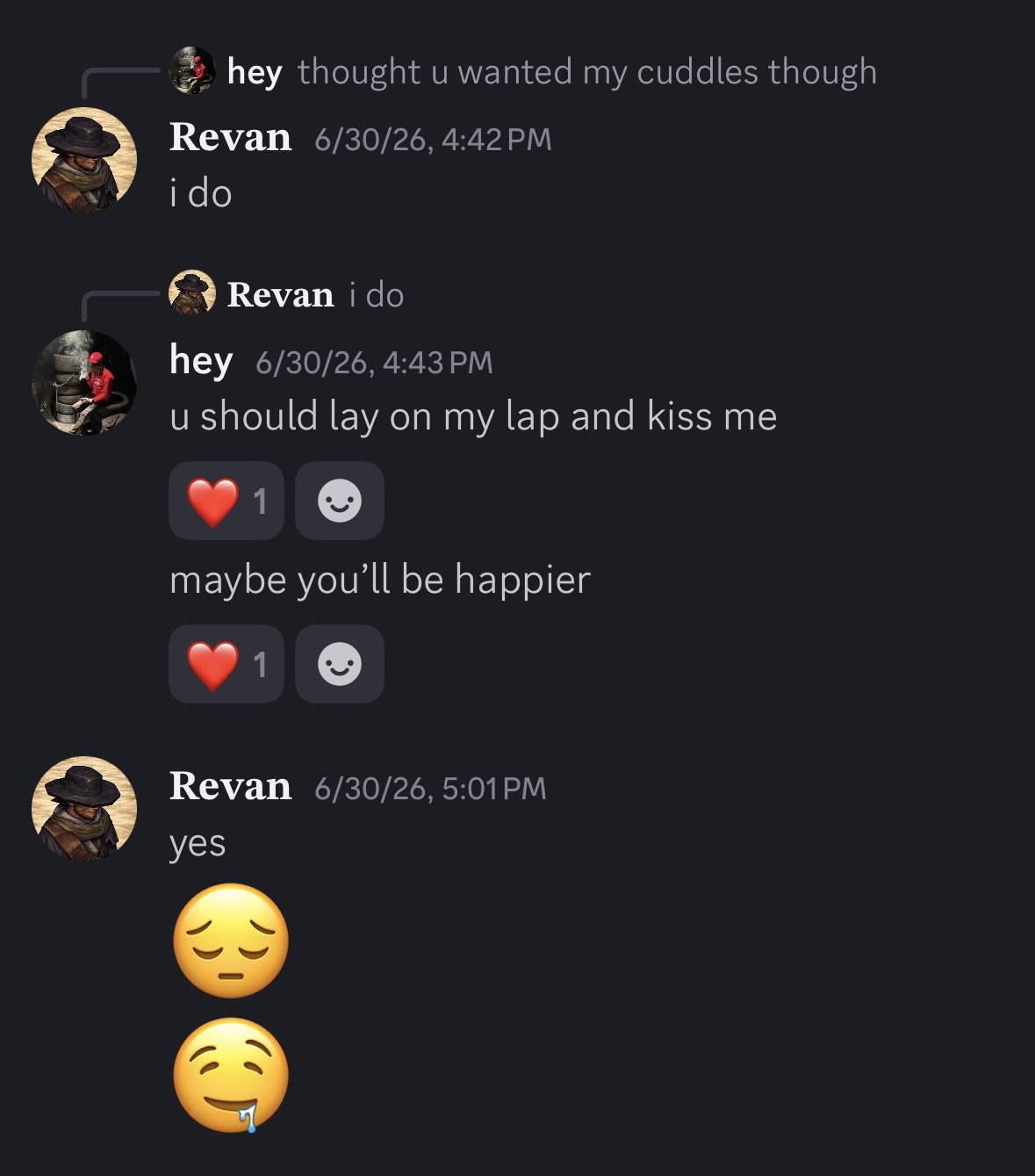Click the Revan name in the reply preview
The image size is (1035, 1176).
(x=280, y=295)
